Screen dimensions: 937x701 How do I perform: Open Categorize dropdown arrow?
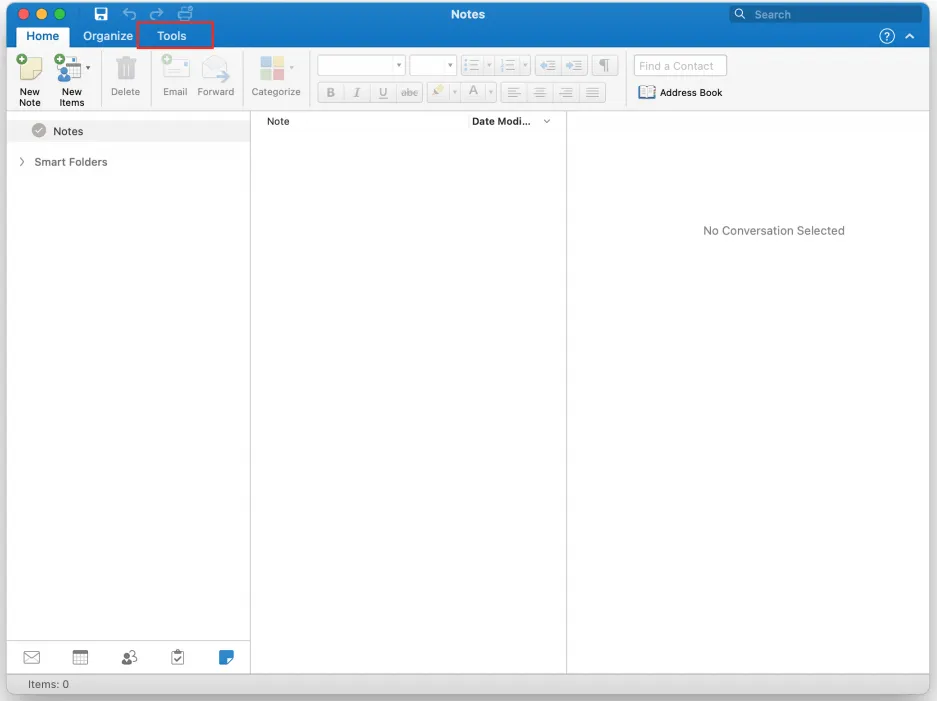[292, 68]
